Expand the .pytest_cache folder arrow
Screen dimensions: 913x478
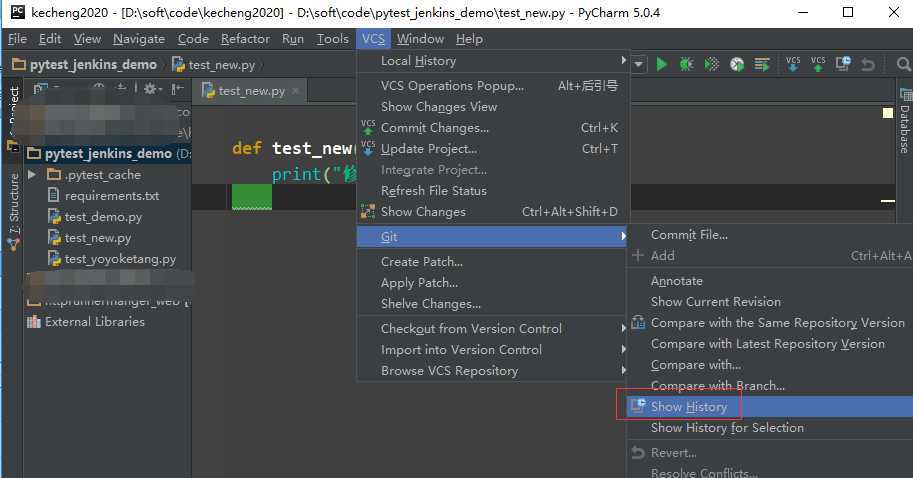(33, 175)
